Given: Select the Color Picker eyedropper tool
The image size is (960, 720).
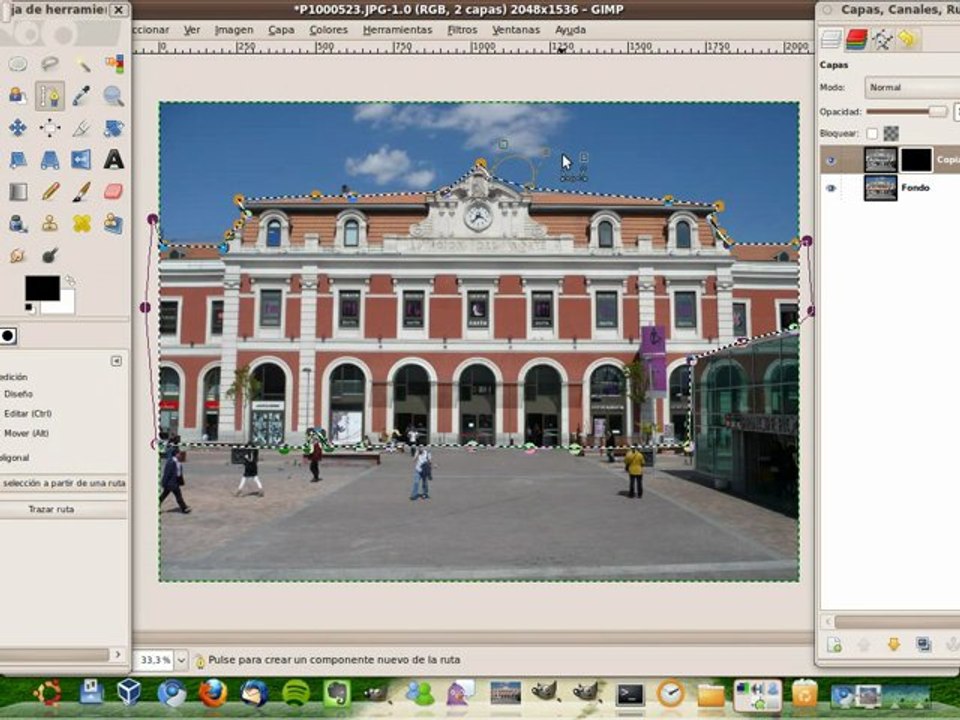Looking at the screenshot, I should tap(81, 96).
